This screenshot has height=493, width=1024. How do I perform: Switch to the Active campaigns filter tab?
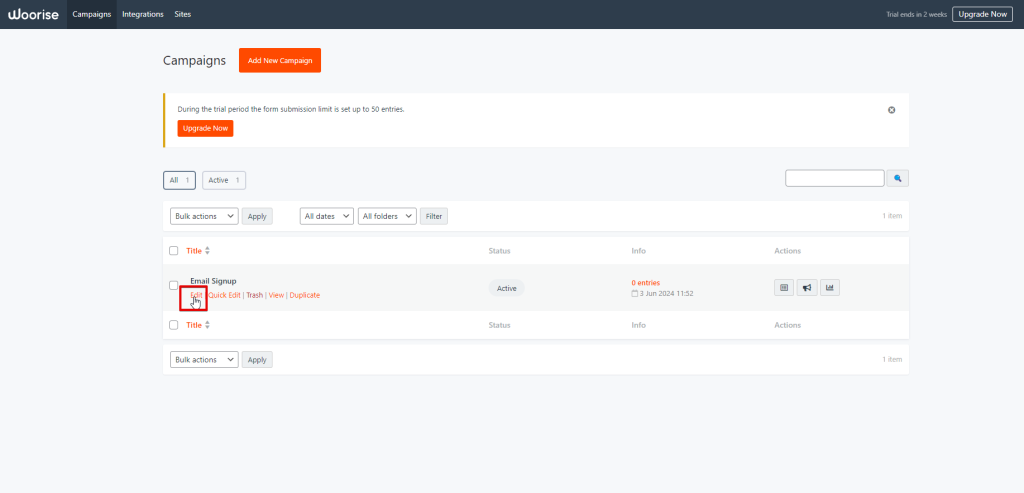point(224,180)
